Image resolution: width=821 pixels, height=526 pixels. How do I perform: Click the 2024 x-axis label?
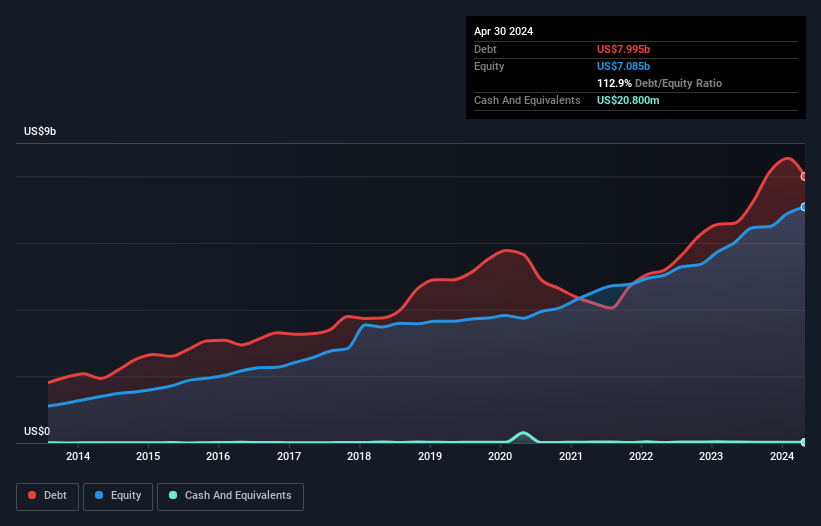coord(782,456)
